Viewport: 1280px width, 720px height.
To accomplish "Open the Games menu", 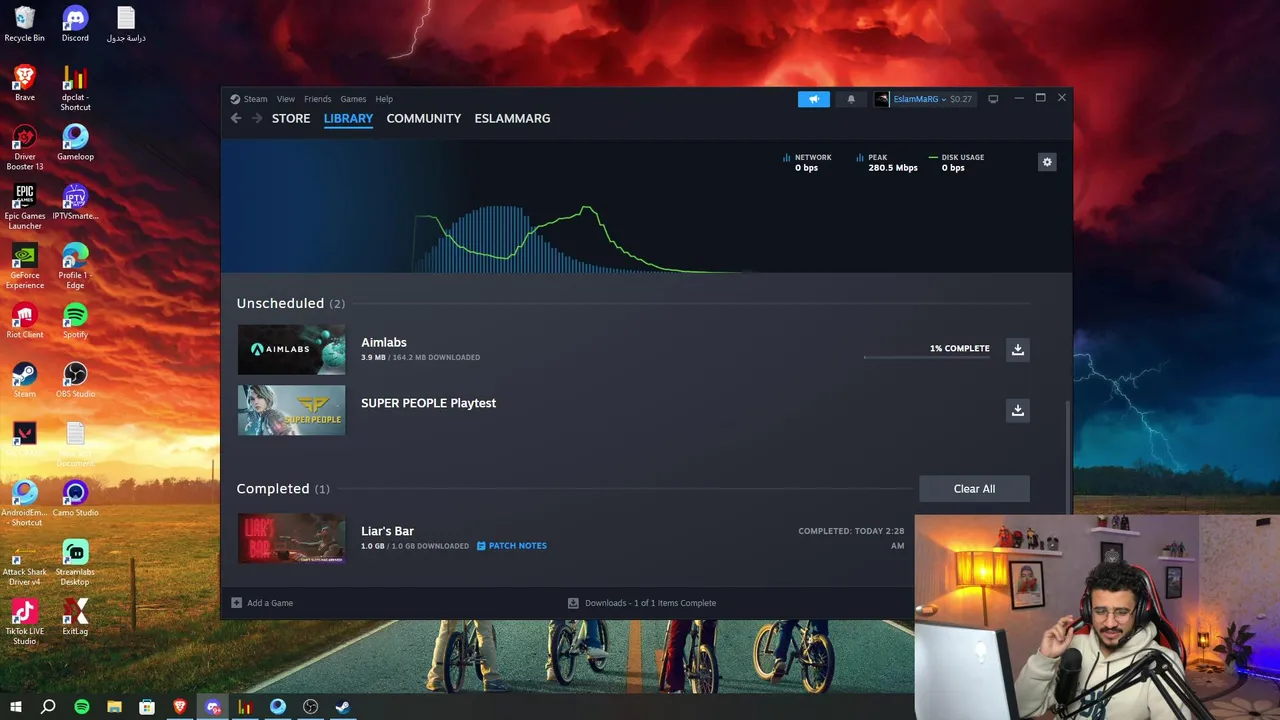I will click(353, 99).
